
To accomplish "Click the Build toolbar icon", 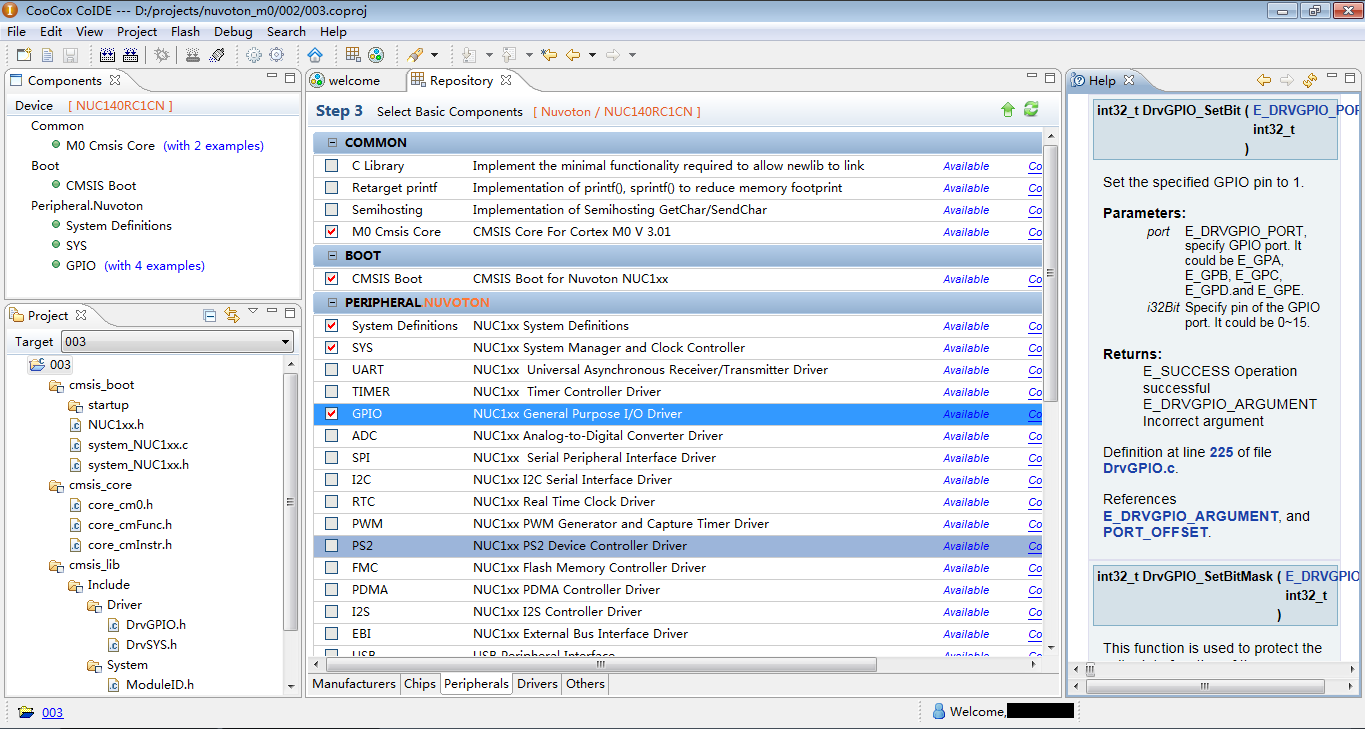I will 107,55.
